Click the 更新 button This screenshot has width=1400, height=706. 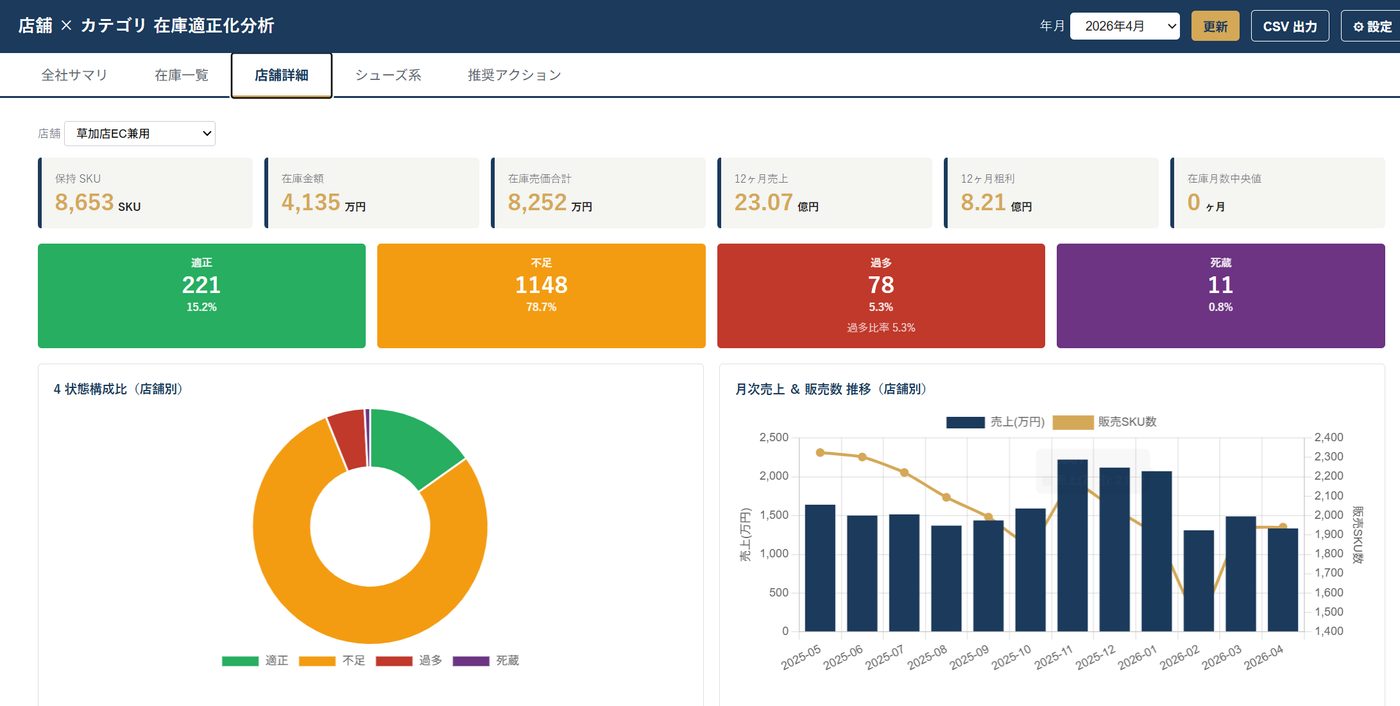pos(1215,26)
